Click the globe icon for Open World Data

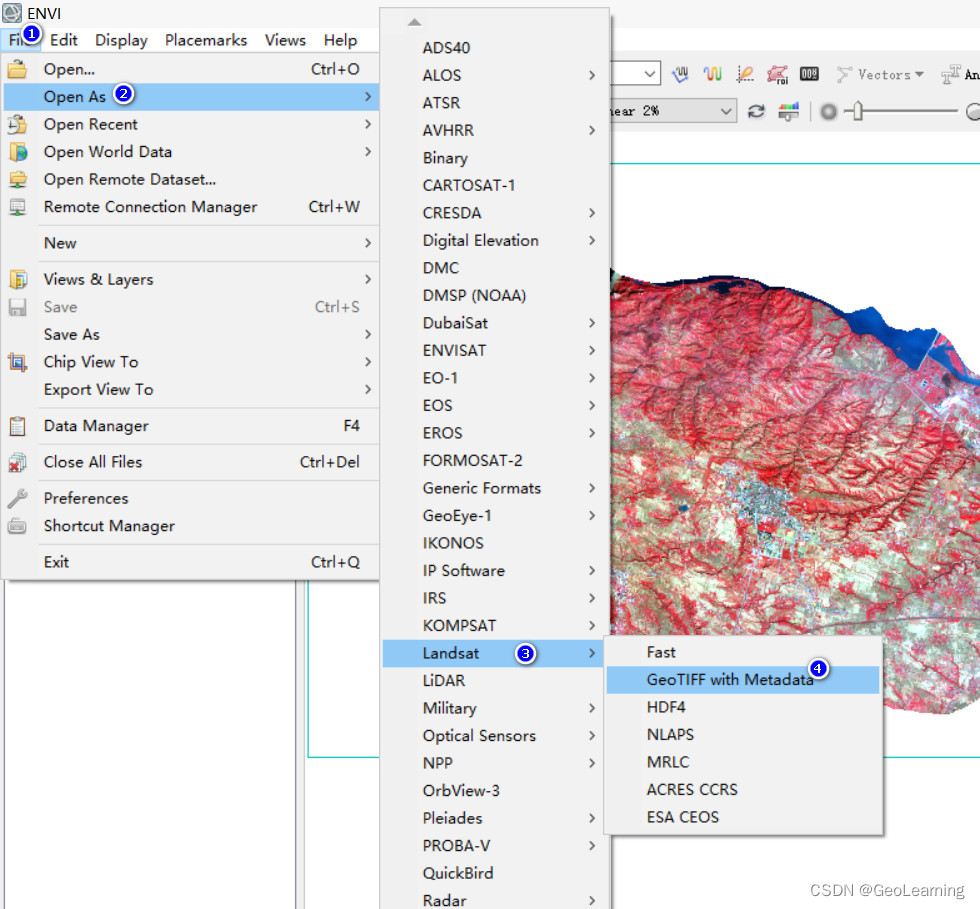pyautogui.click(x=18, y=151)
